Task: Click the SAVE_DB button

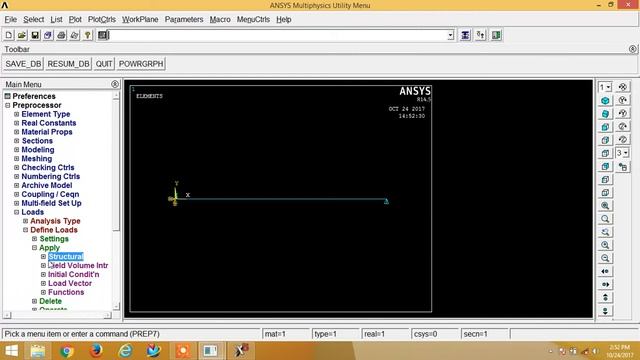Action: (x=23, y=64)
